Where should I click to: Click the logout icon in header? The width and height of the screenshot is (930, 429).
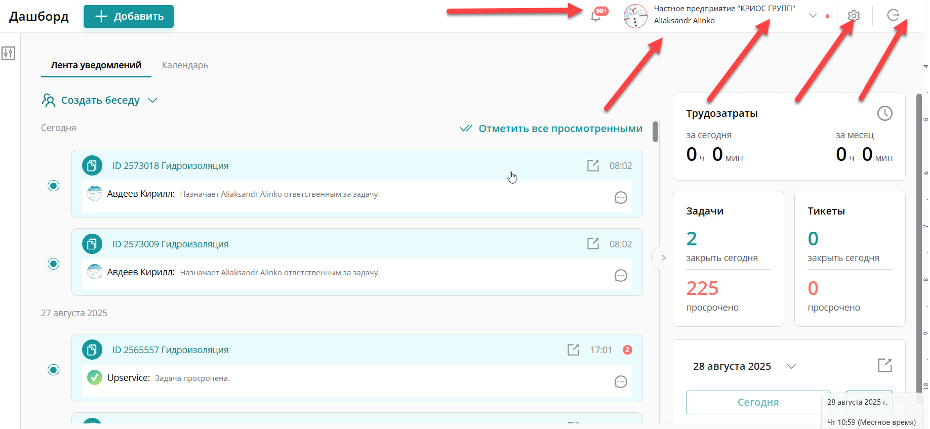[893, 16]
